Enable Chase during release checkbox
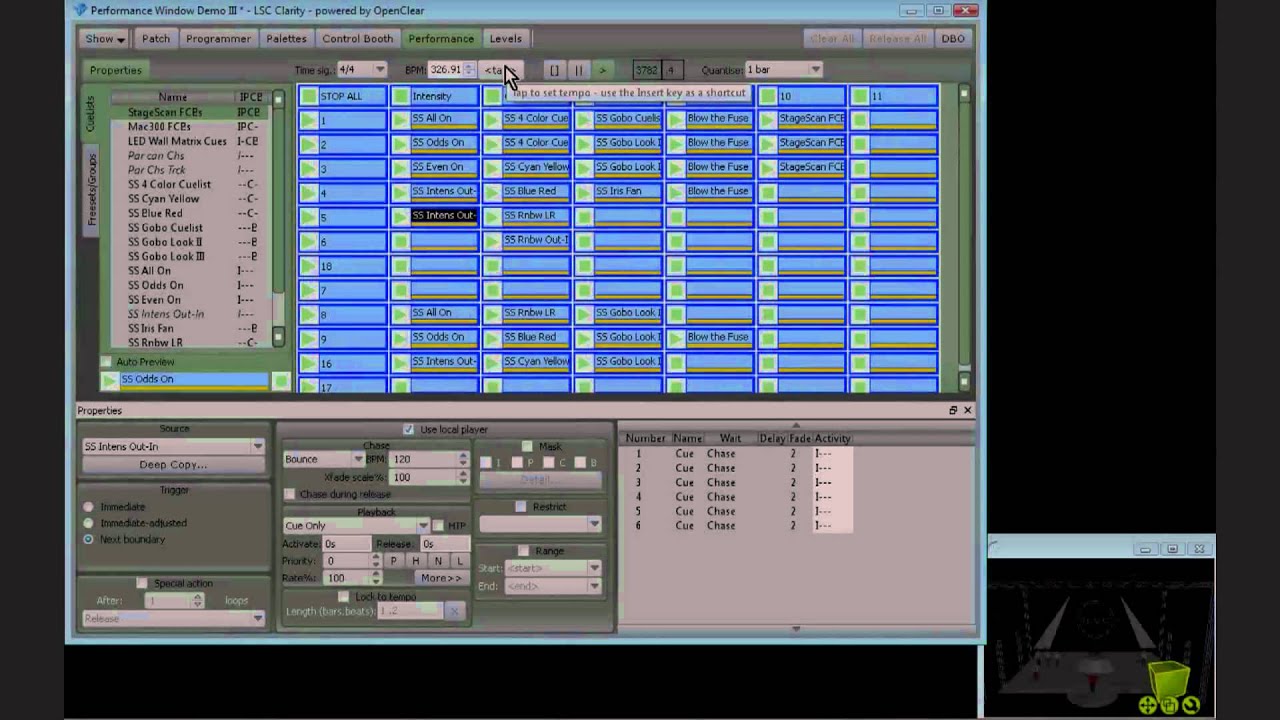 click(290, 494)
